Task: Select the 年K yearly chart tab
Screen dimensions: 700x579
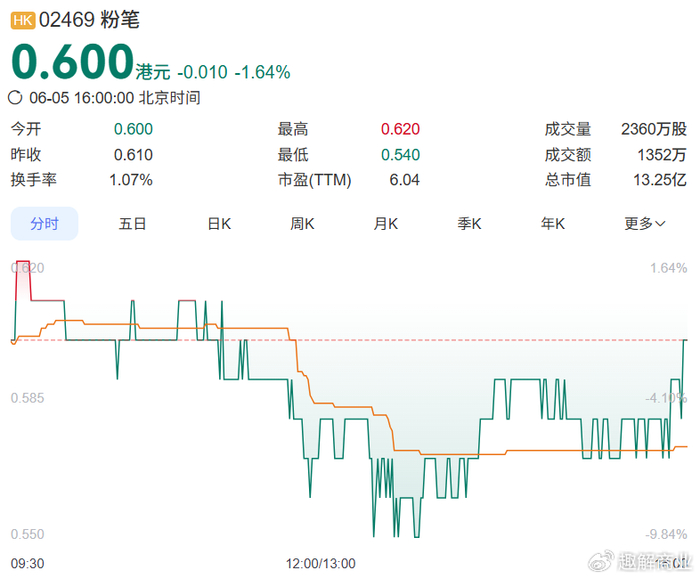Action: (553, 224)
